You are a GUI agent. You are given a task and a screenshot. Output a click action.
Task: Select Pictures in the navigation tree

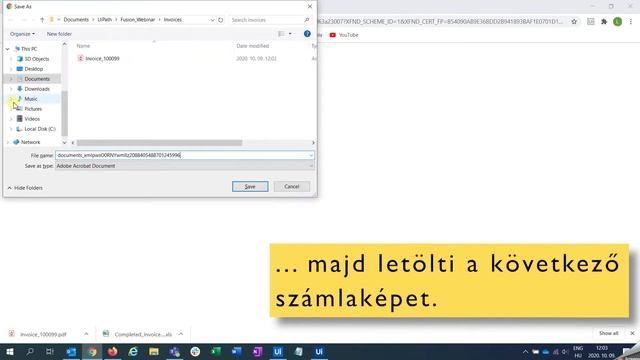33,109
